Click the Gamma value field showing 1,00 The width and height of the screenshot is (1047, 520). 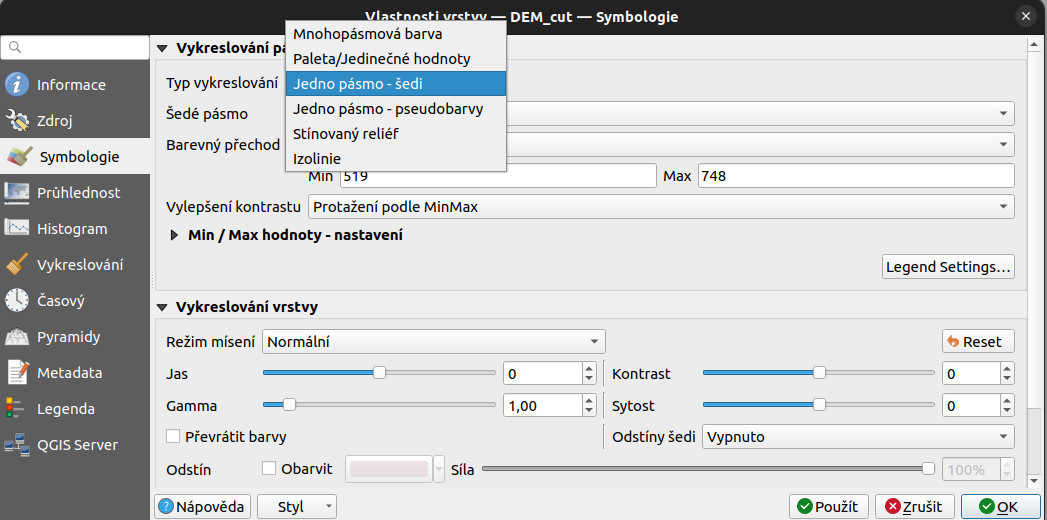[x=542, y=405]
